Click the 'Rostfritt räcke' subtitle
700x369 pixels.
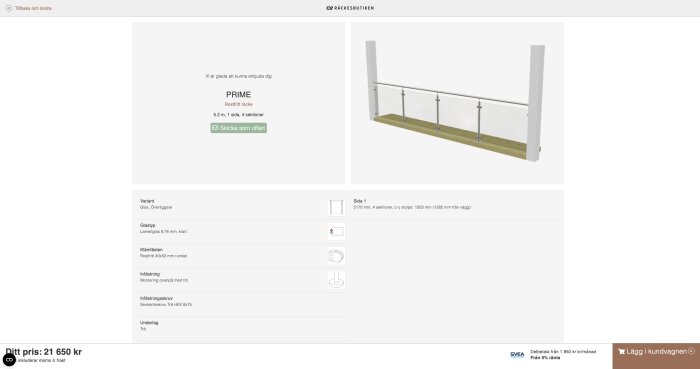point(238,104)
